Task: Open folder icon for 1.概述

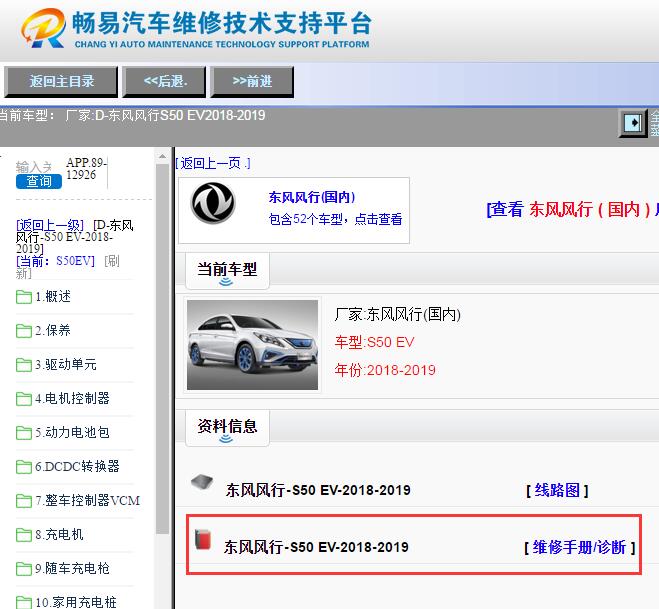Action: pos(24,297)
